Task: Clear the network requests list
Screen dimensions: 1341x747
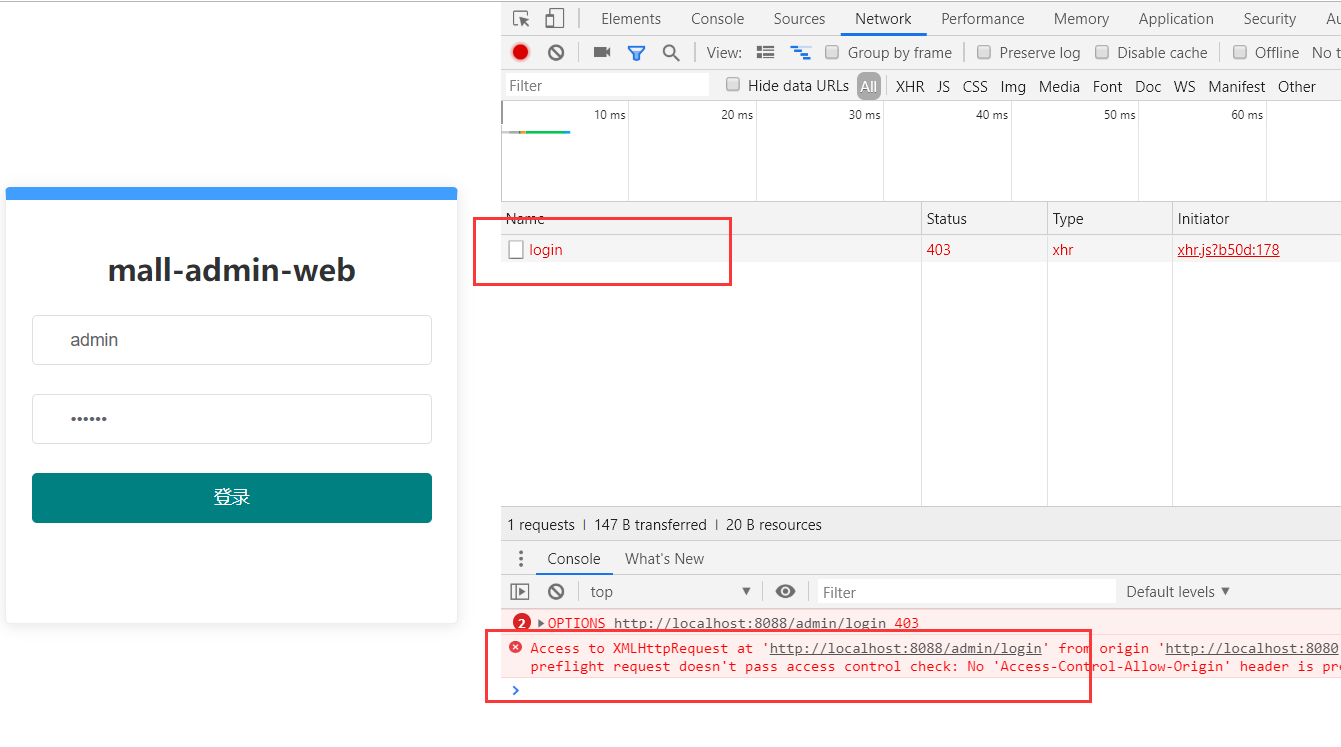Action: coord(555,52)
